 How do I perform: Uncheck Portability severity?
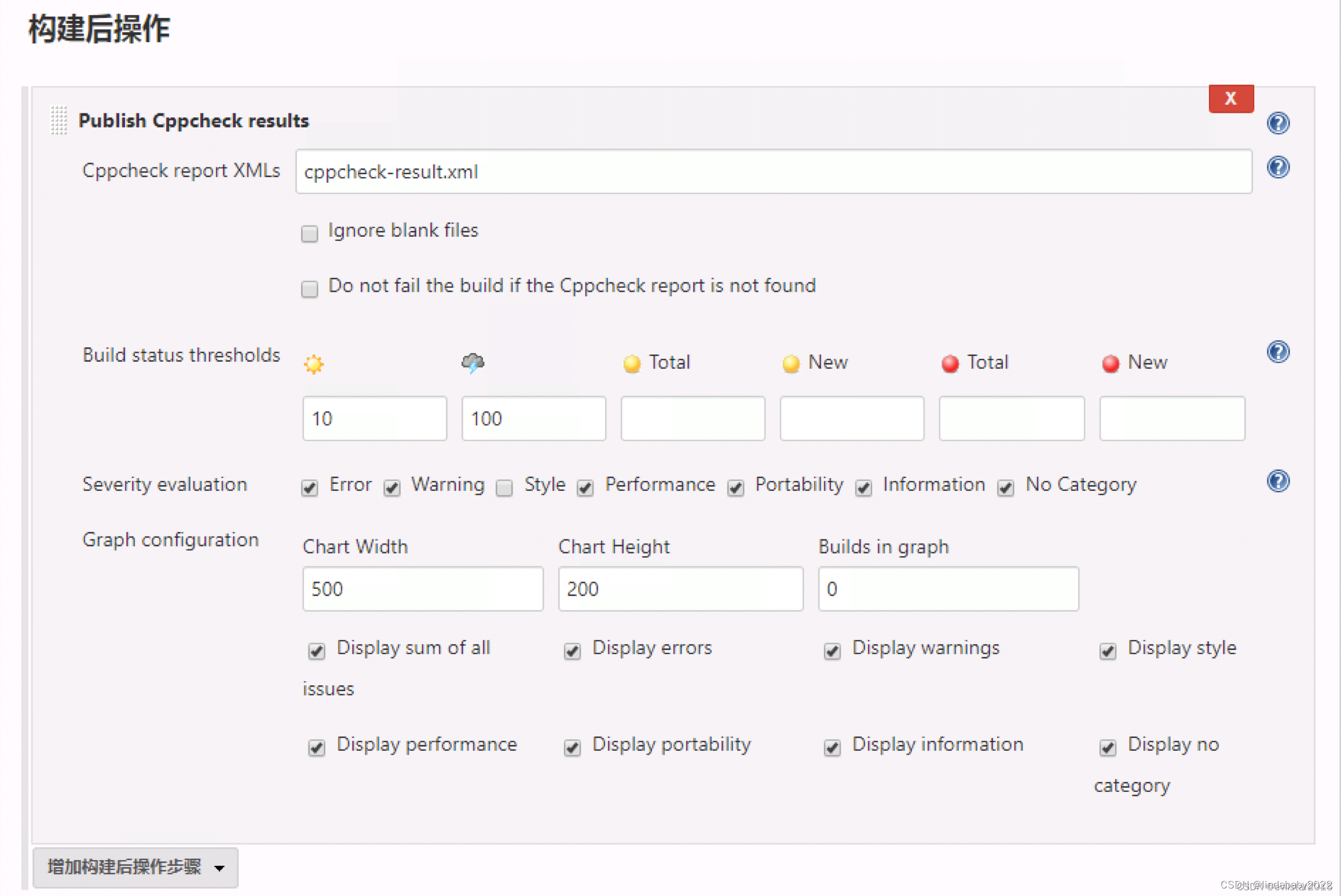pyautogui.click(x=736, y=488)
